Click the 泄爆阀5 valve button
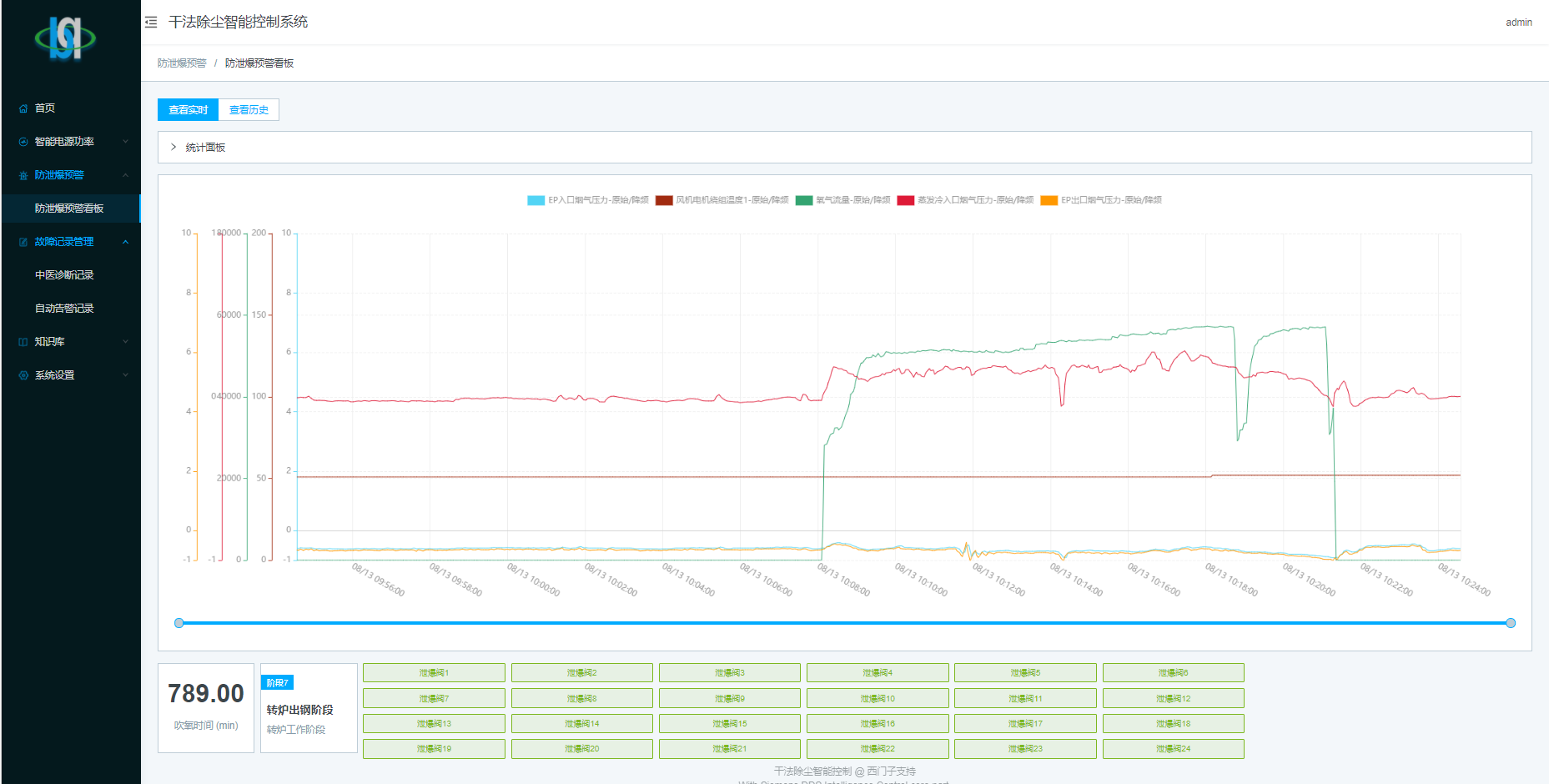Viewport: 1549px width, 784px height. tap(1025, 673)
